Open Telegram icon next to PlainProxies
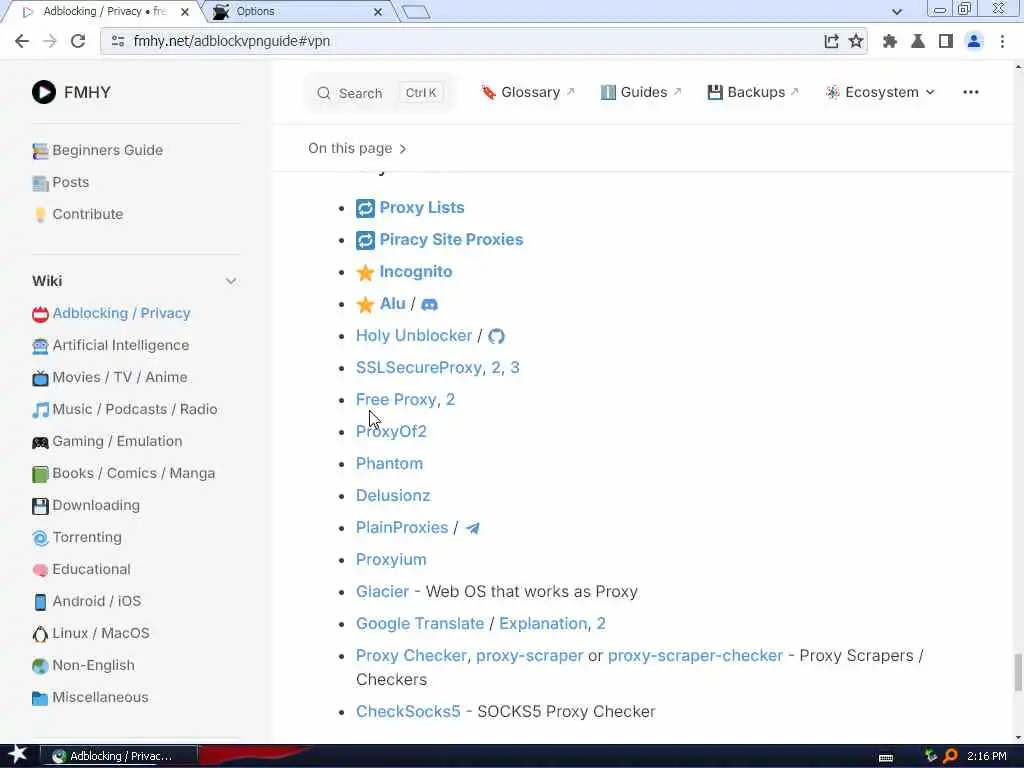The height and width of the screenshot is (768, 1024). (x=473, y=528)
